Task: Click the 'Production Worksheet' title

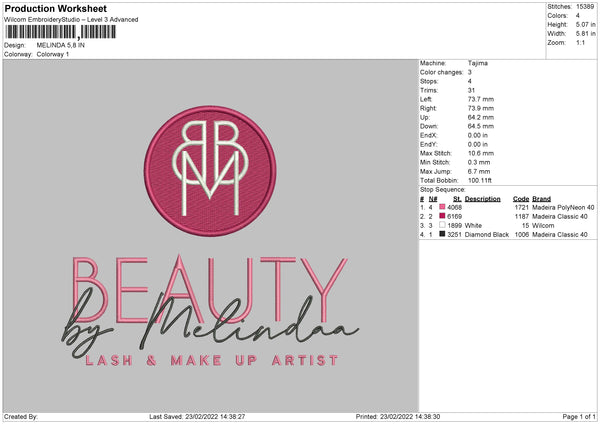Action: (x=55, y=8)
